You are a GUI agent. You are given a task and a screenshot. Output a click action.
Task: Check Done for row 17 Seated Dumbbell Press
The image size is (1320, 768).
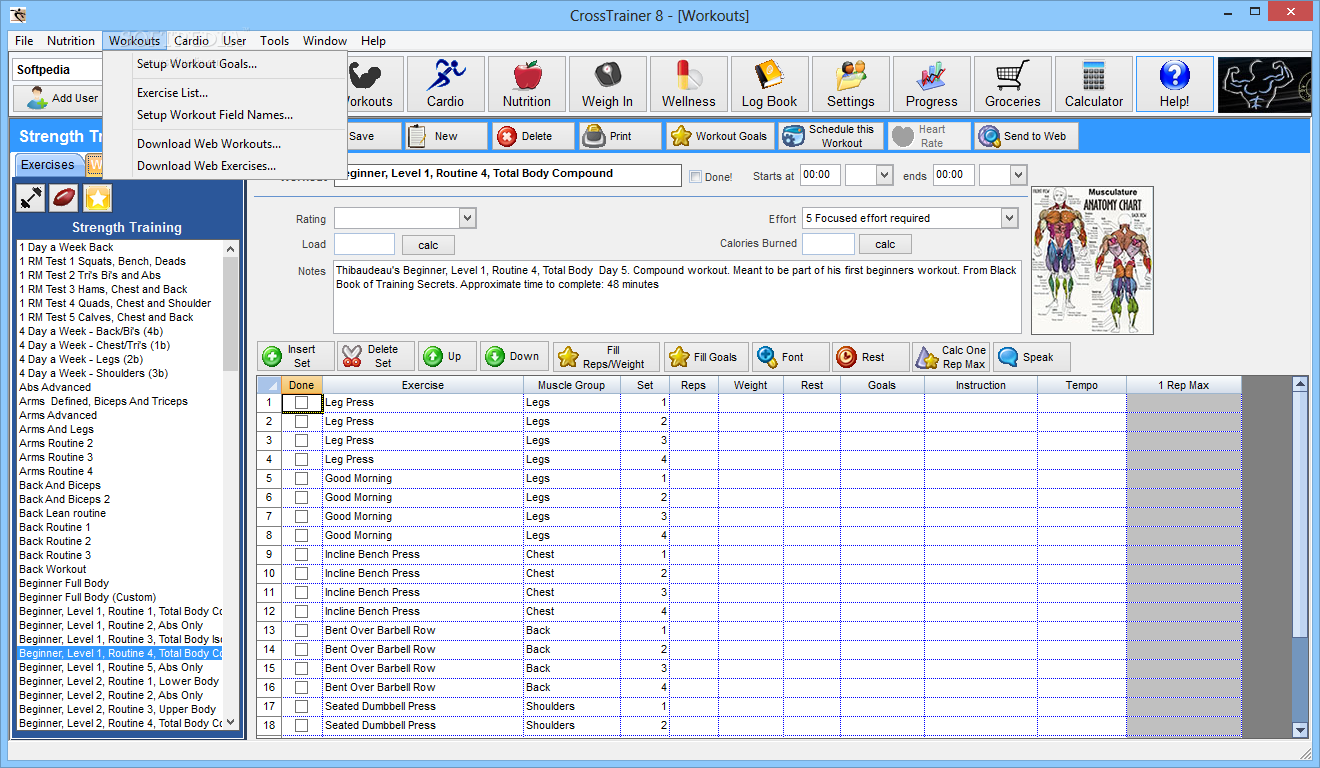(x=301, y=706)
